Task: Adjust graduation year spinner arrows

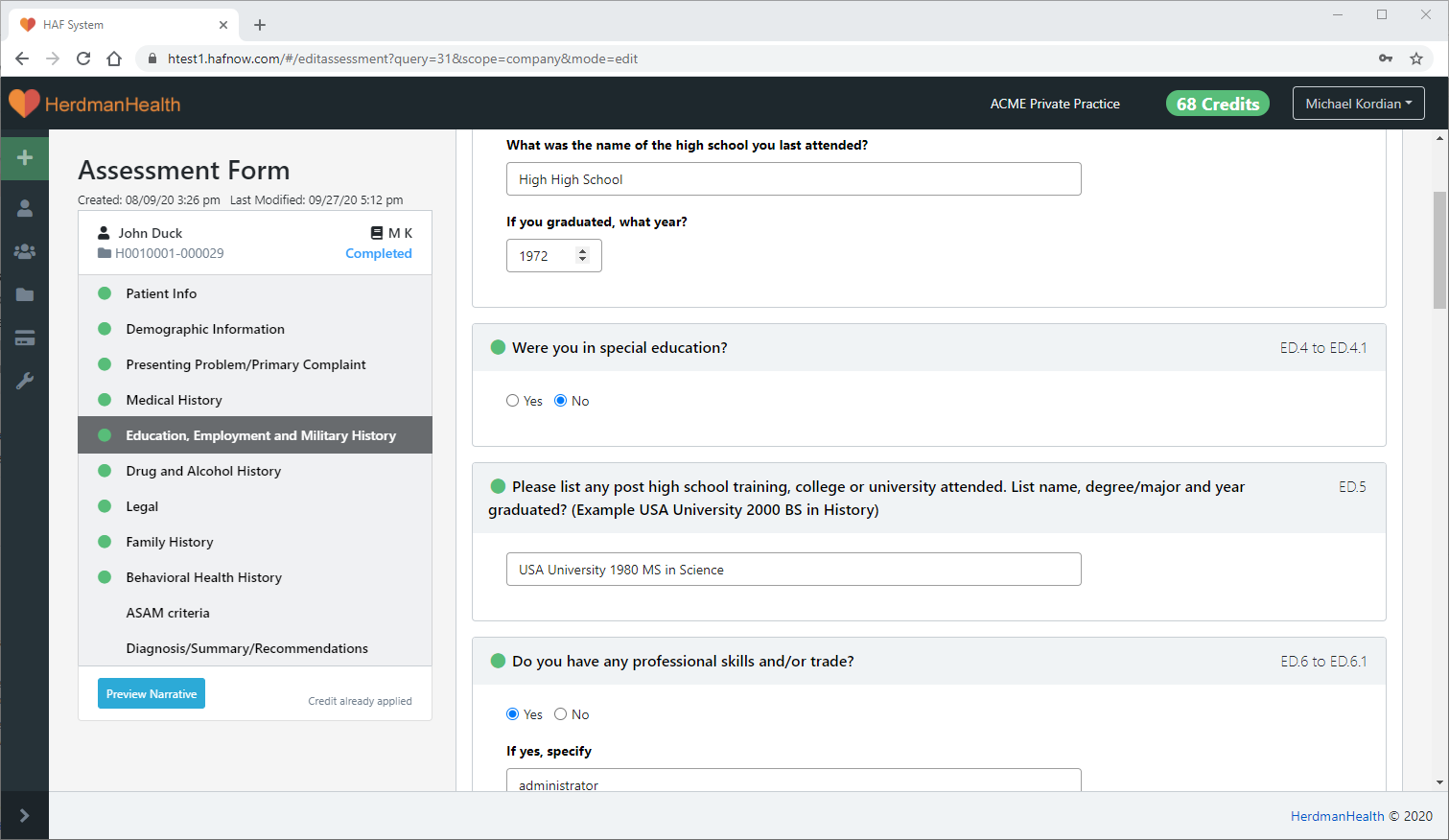Action: pyautogui.click(x=582, y=255)
